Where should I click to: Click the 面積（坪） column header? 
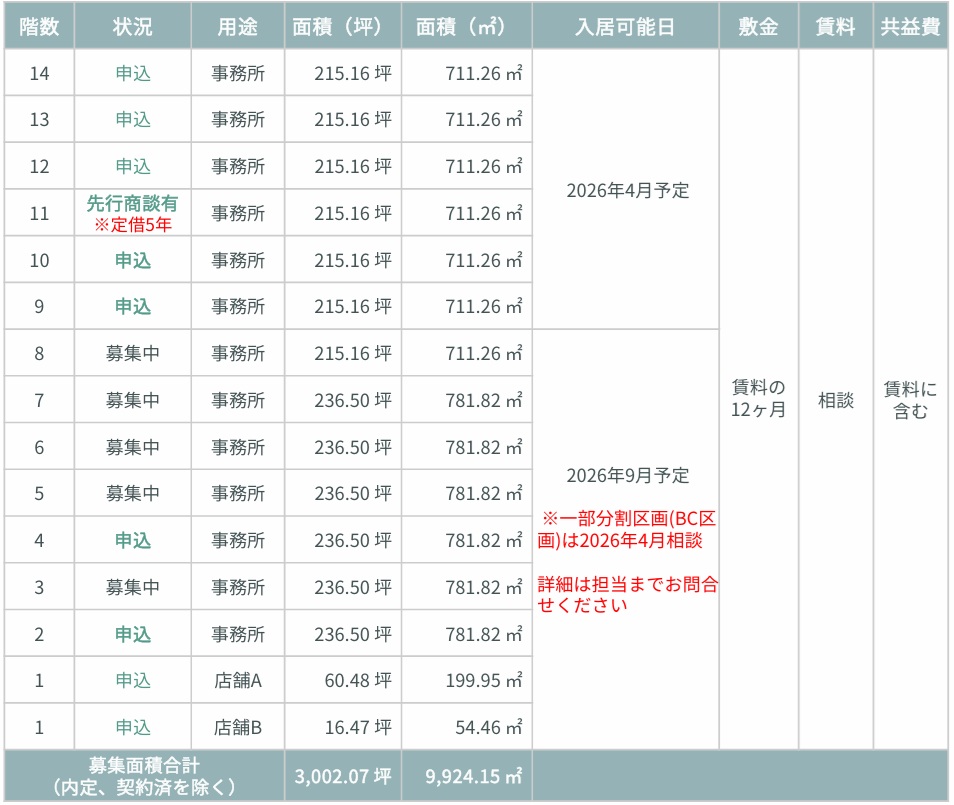(343, 27)
